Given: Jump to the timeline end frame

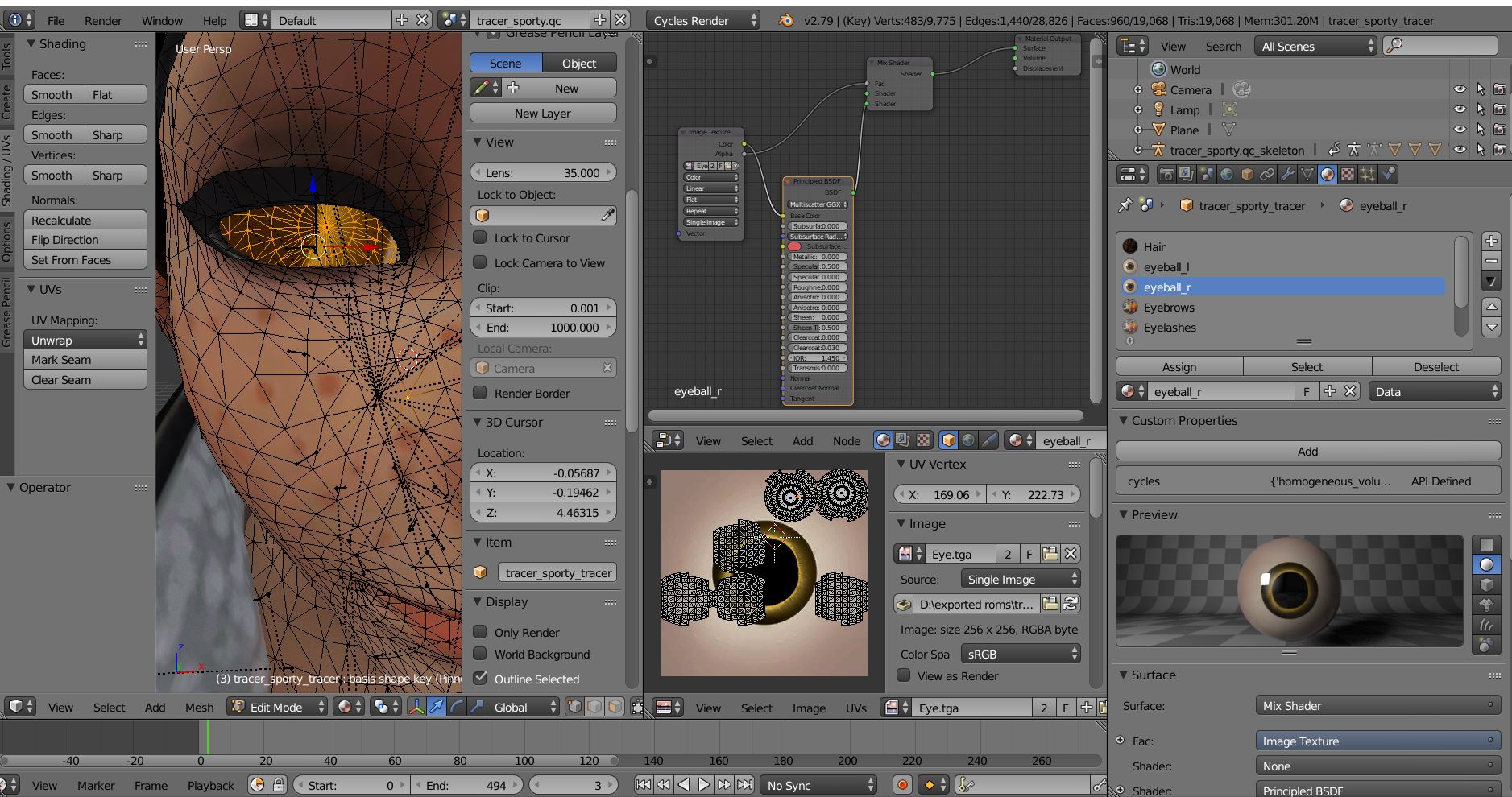Looking at the screenshot, I should [745, 785].
